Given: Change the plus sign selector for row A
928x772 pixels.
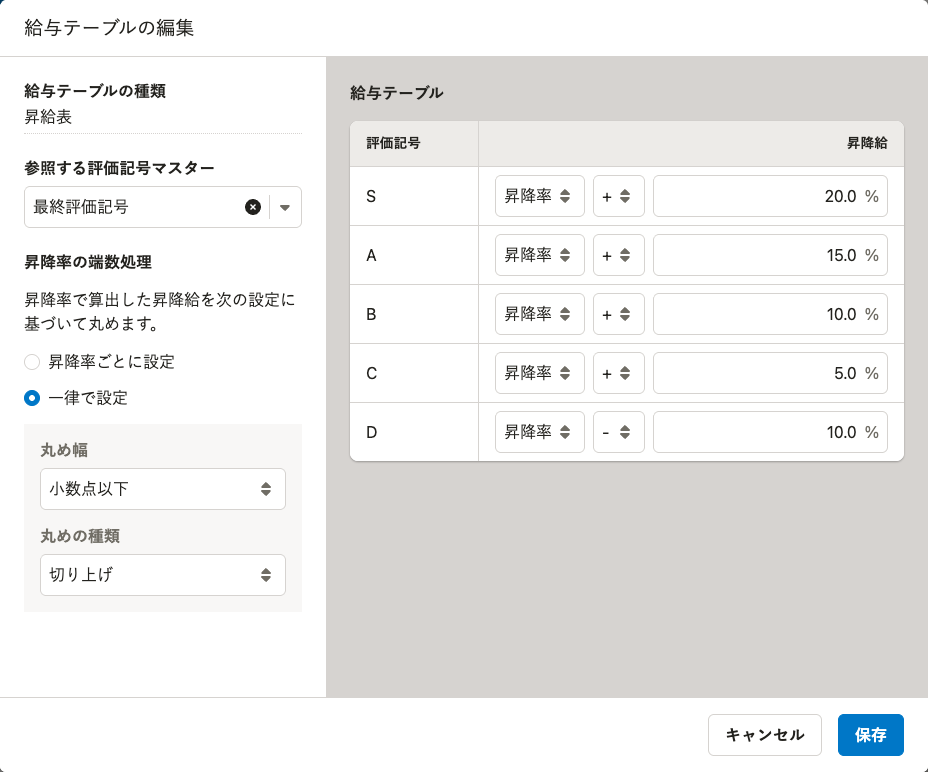Looking at the screenshot, I should point(618,255).
